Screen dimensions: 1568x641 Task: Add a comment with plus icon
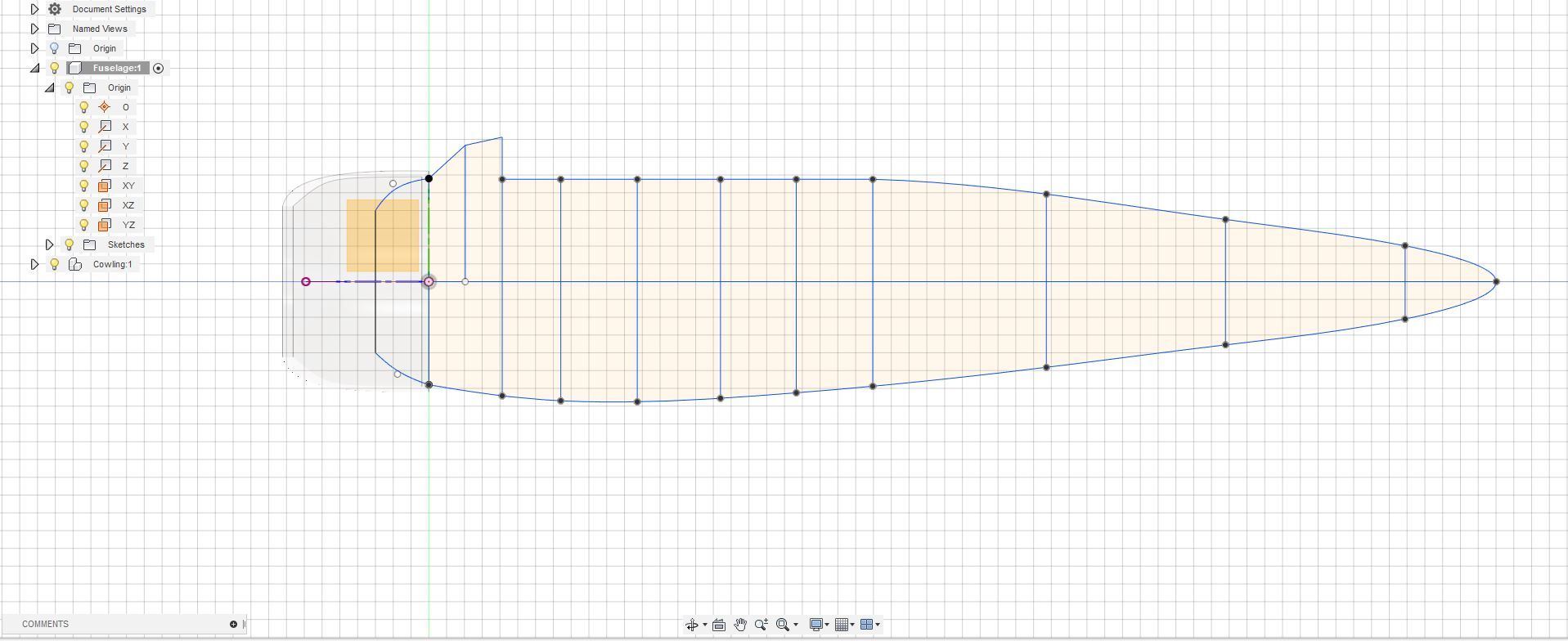point(233,625)
